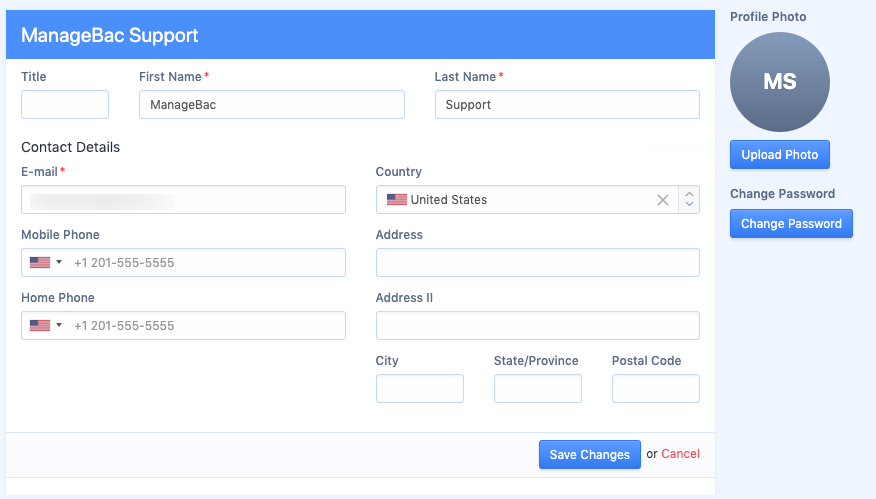Click the US flag in Country field
Screen dimensions: 876x499
(x=397, y=199)
